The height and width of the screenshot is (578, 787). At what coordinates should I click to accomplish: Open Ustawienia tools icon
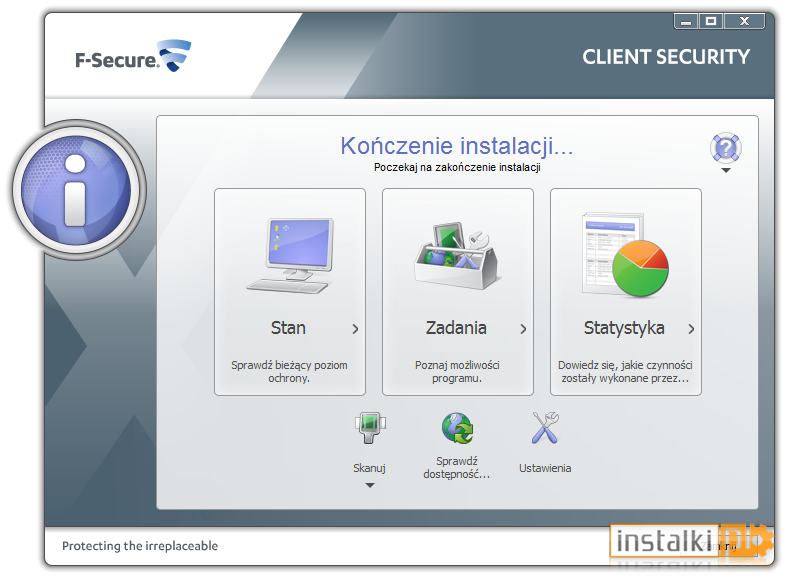[x=545, y=428]
